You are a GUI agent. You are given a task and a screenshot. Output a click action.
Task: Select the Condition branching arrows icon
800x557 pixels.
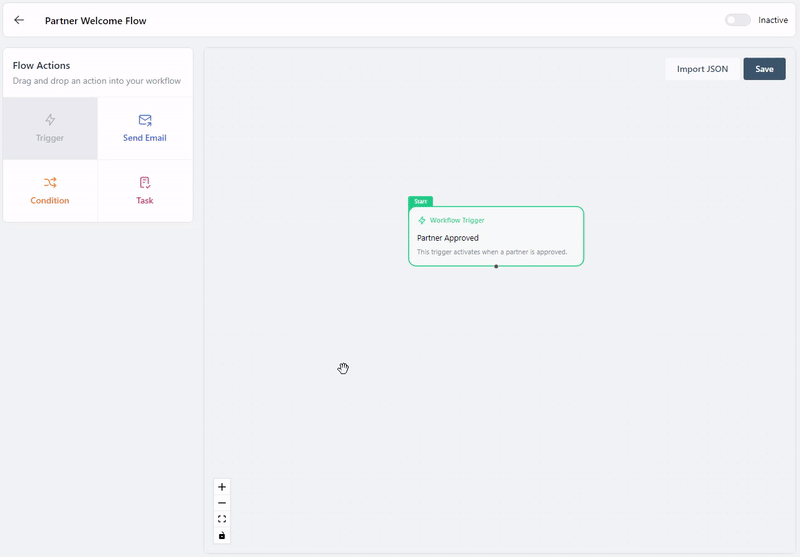coord(50,183)
